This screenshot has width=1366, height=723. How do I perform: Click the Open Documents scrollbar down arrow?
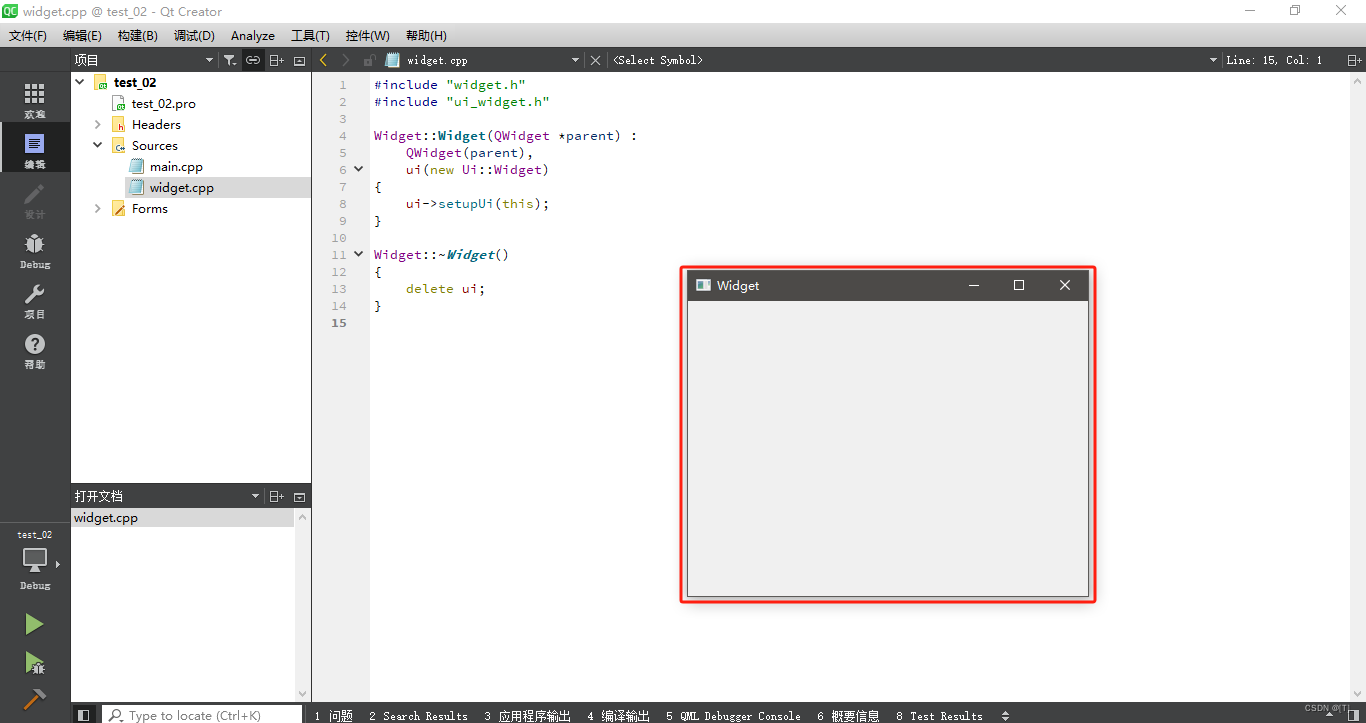point(303,694)
